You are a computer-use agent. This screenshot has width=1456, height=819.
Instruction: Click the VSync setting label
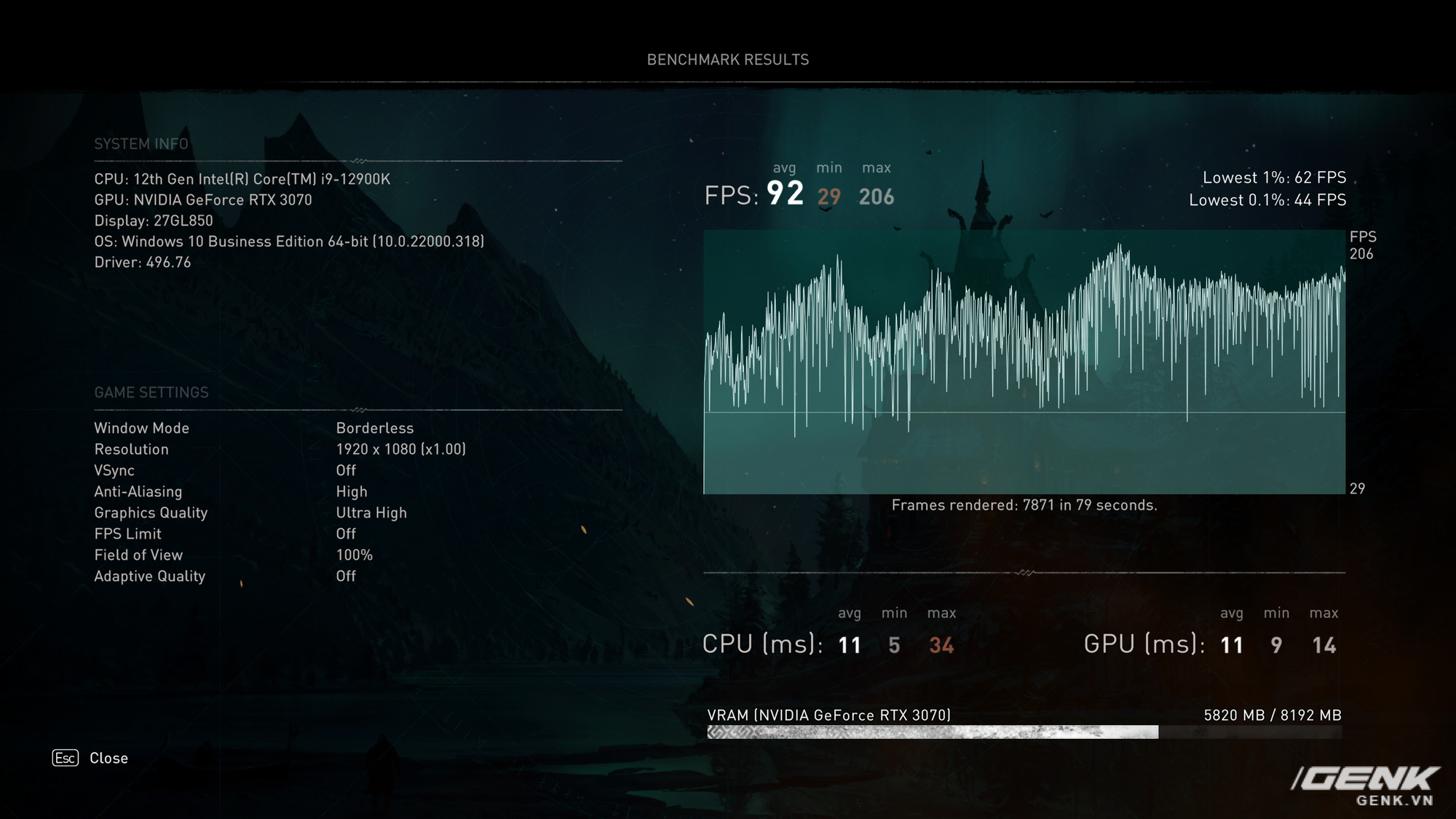click(114, 470)
